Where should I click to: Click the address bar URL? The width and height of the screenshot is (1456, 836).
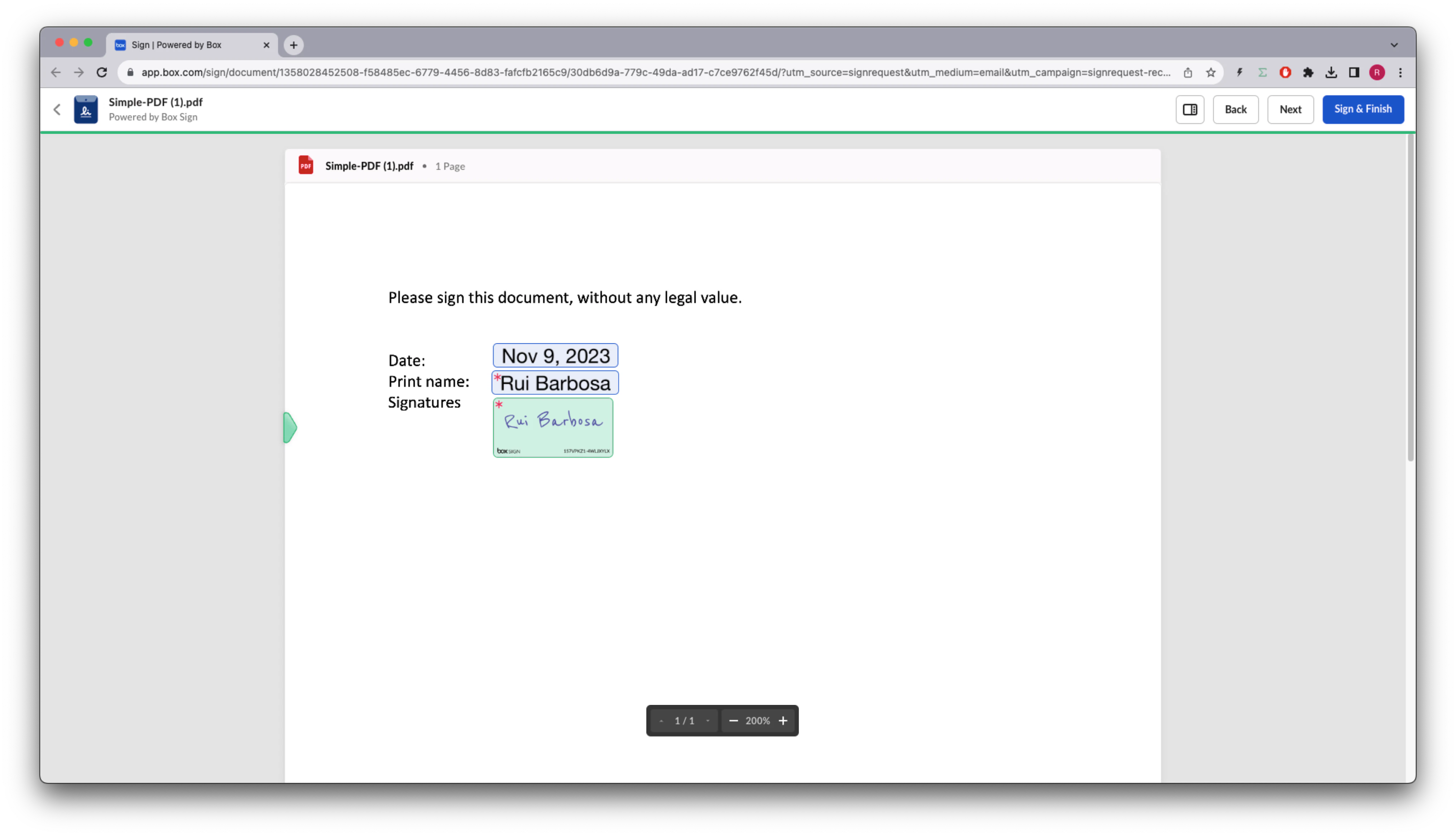[x=656, y=72]
